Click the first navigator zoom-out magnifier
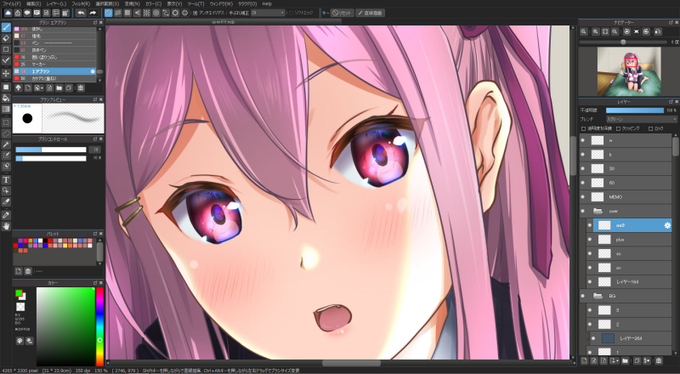Image resolution: width=680 pixels, height=374 pixels. 584,32
